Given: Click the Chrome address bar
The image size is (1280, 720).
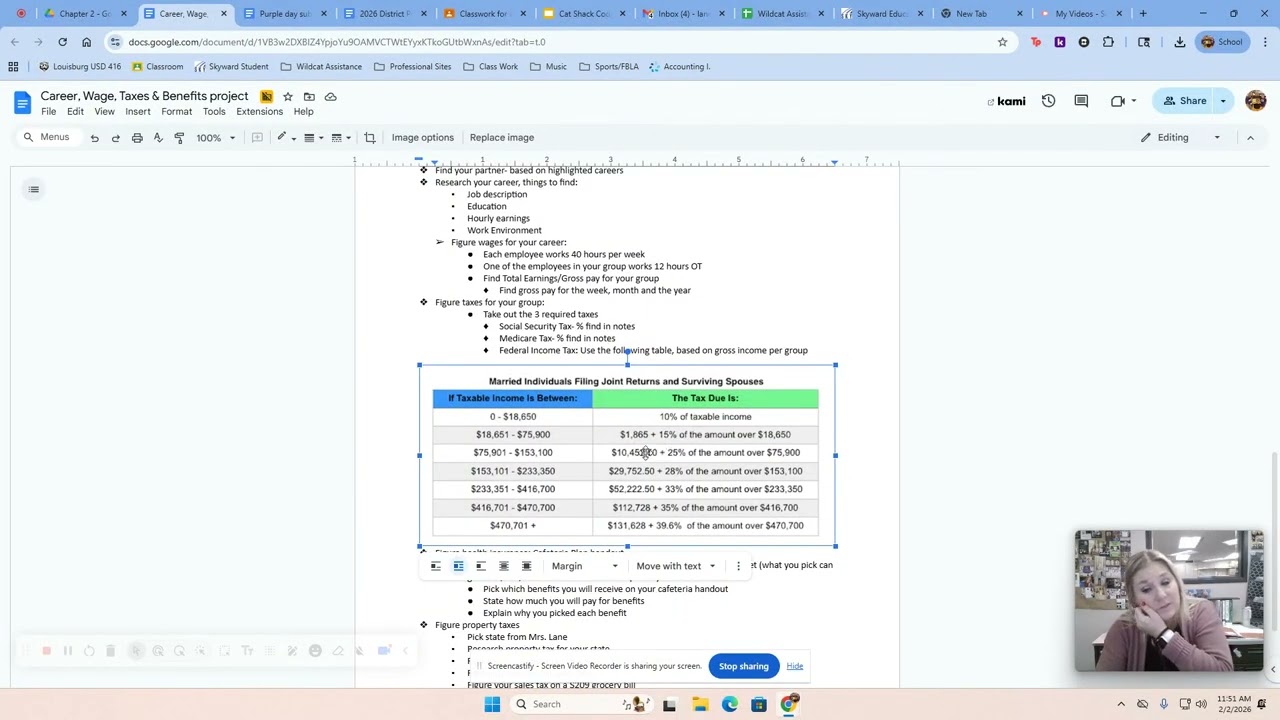Looking at the screenshot, I should tap(560, 42).
